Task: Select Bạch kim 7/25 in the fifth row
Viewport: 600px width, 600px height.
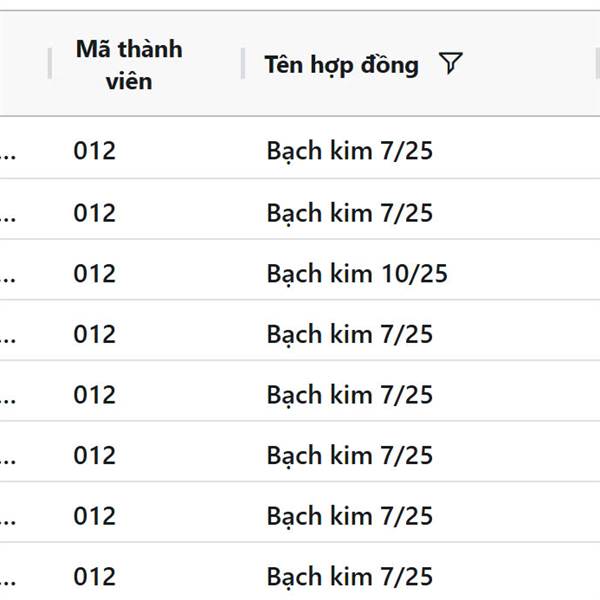Action: coord(350,395)
